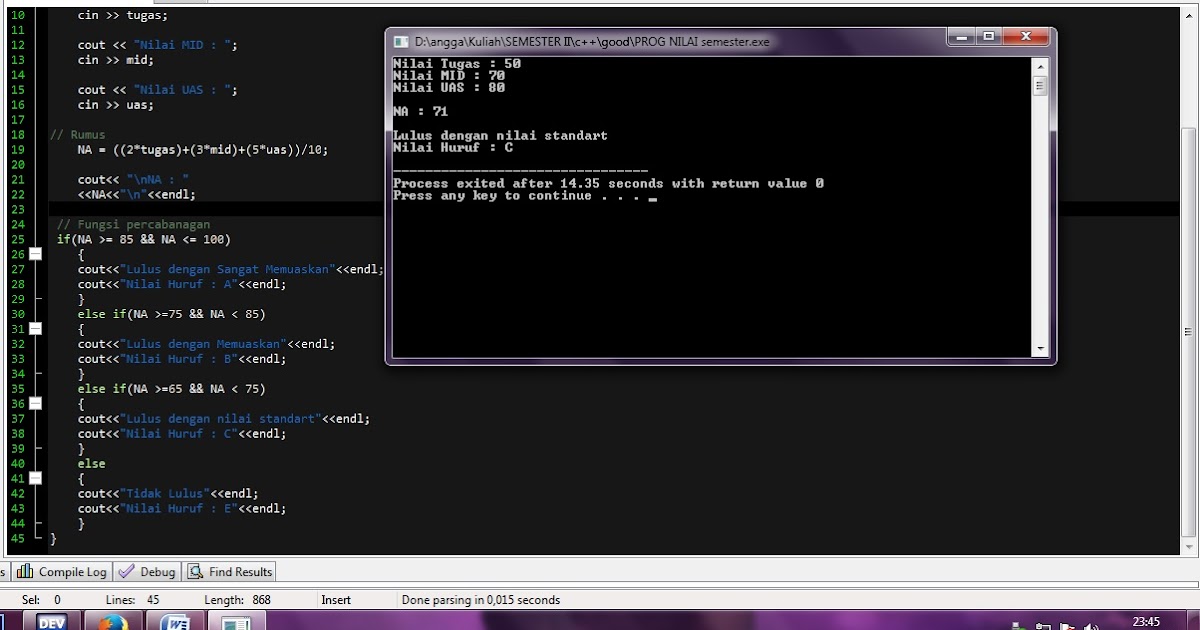Click the rightmost taskbar application icon
1200x630 pixels.
(237, 622)
